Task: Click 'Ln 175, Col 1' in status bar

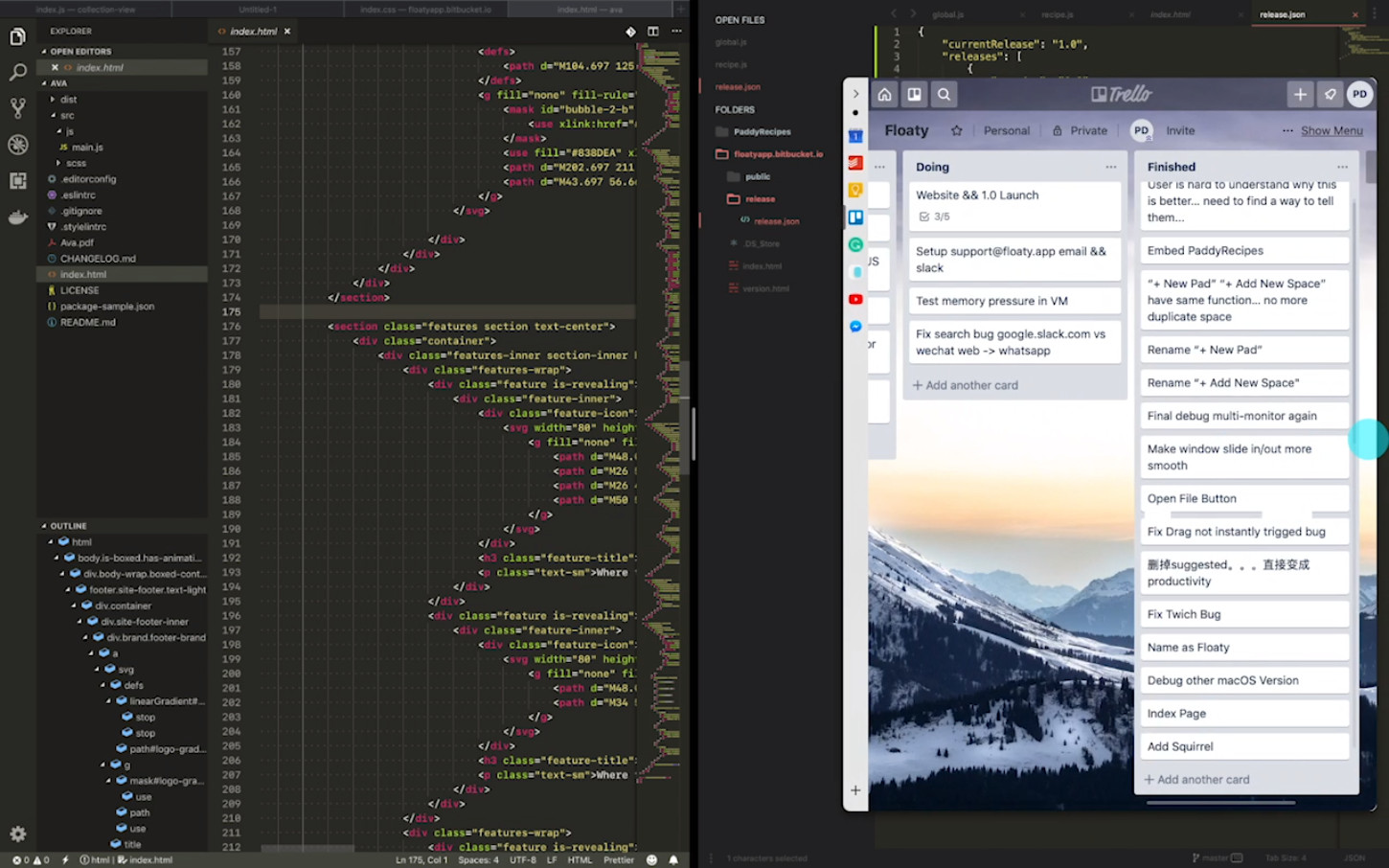Action: point(421,859)
